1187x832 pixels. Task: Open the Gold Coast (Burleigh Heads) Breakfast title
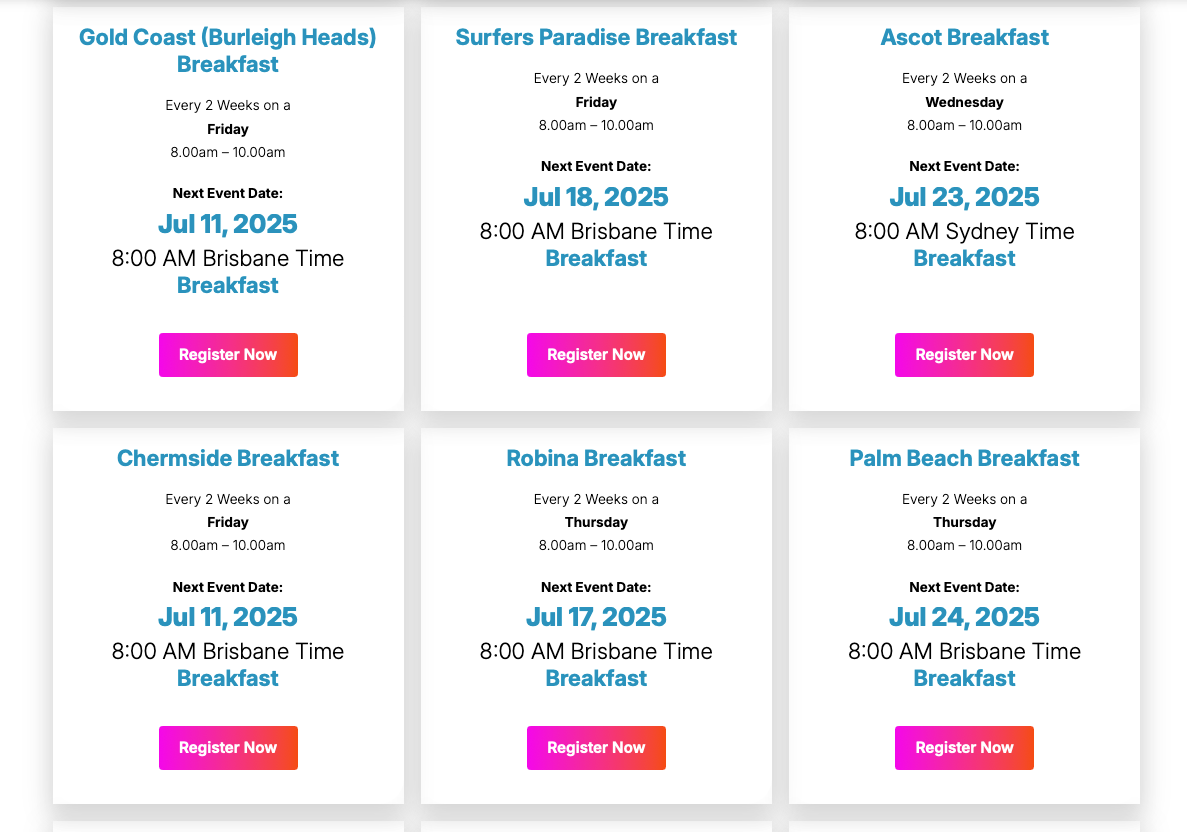coord(228,51)
